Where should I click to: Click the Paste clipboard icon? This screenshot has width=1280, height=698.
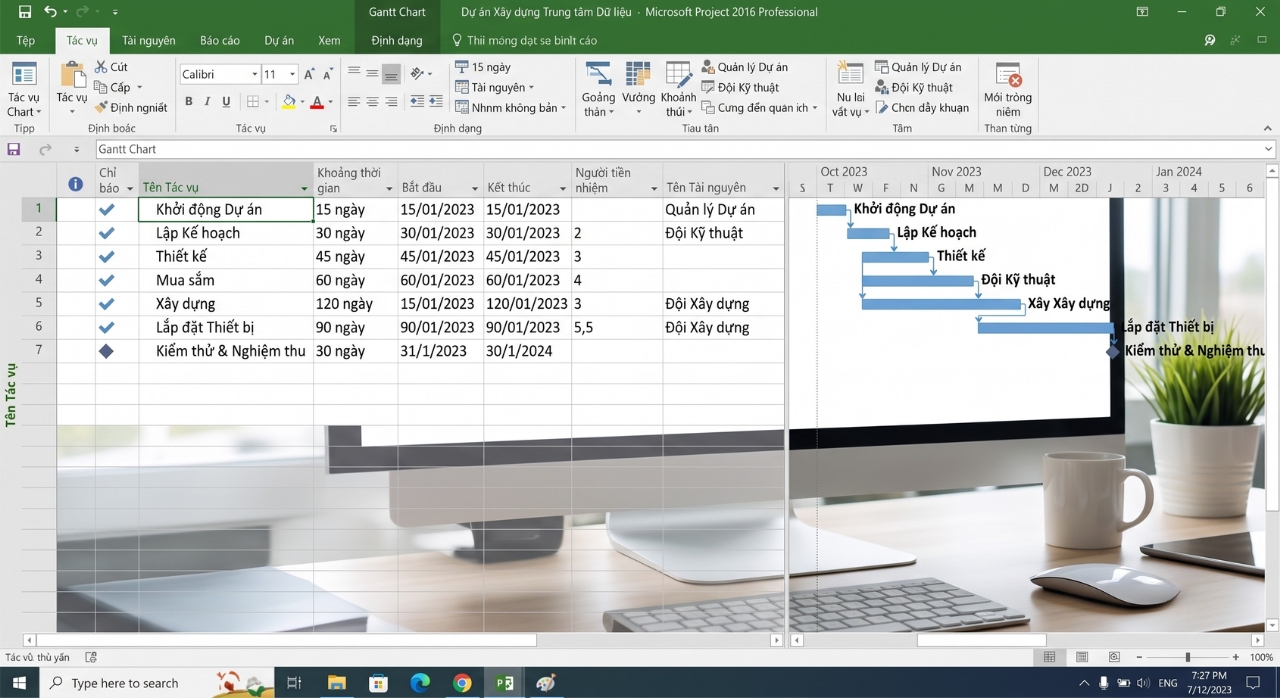tap(72, 75)
